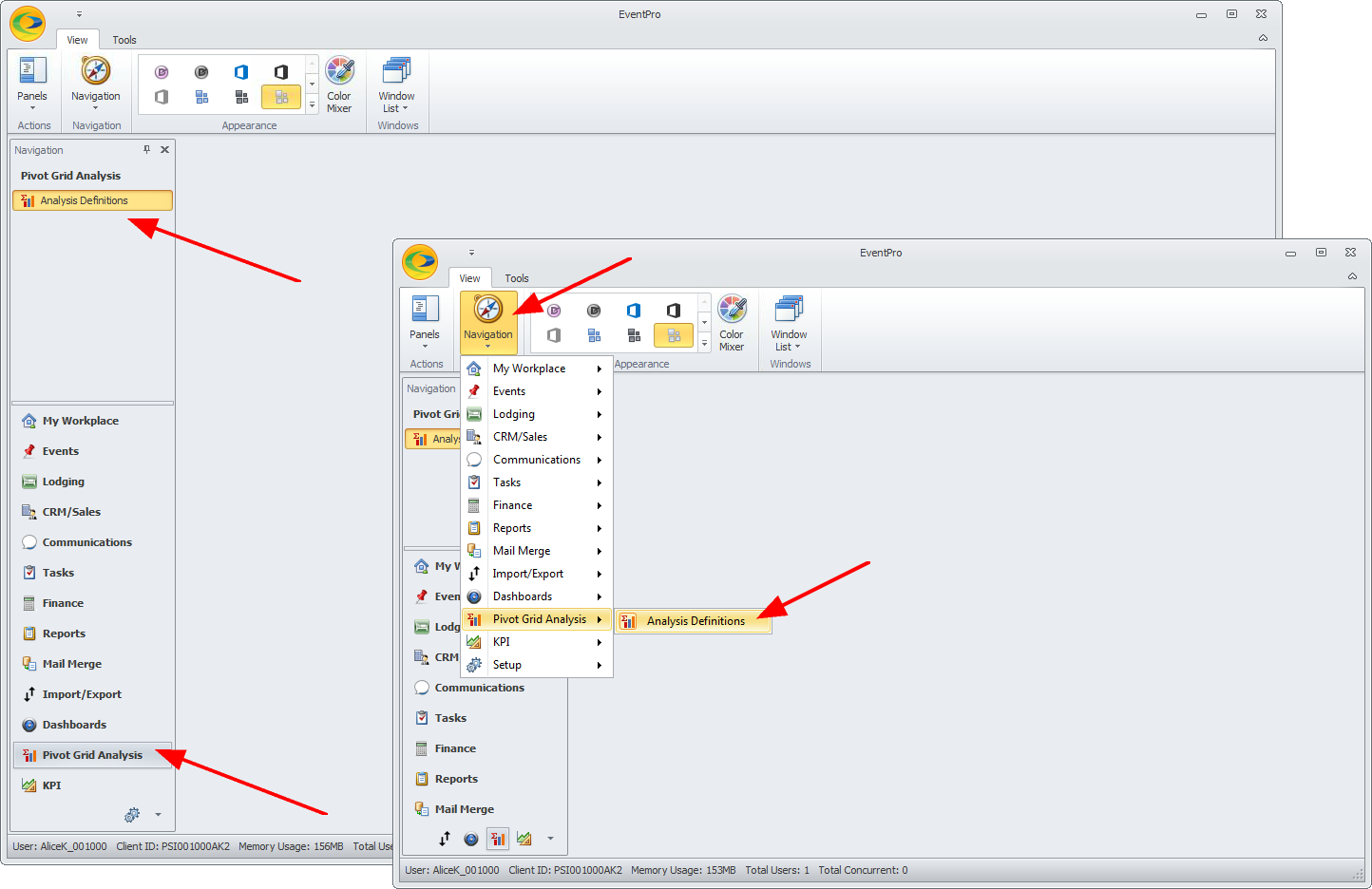The height and width of the screenshot is (889, 1372).
Task: Open Lodging entry in Navigation menu
Action: pos(537,414)
